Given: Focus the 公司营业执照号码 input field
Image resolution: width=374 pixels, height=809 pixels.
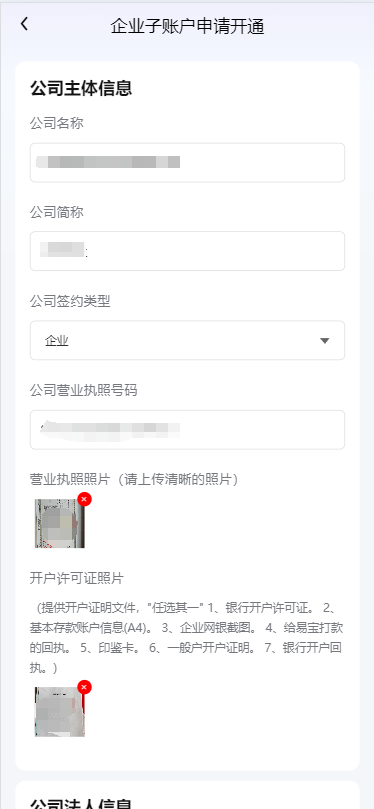Looking at the screenshot, I should (187, 430).
